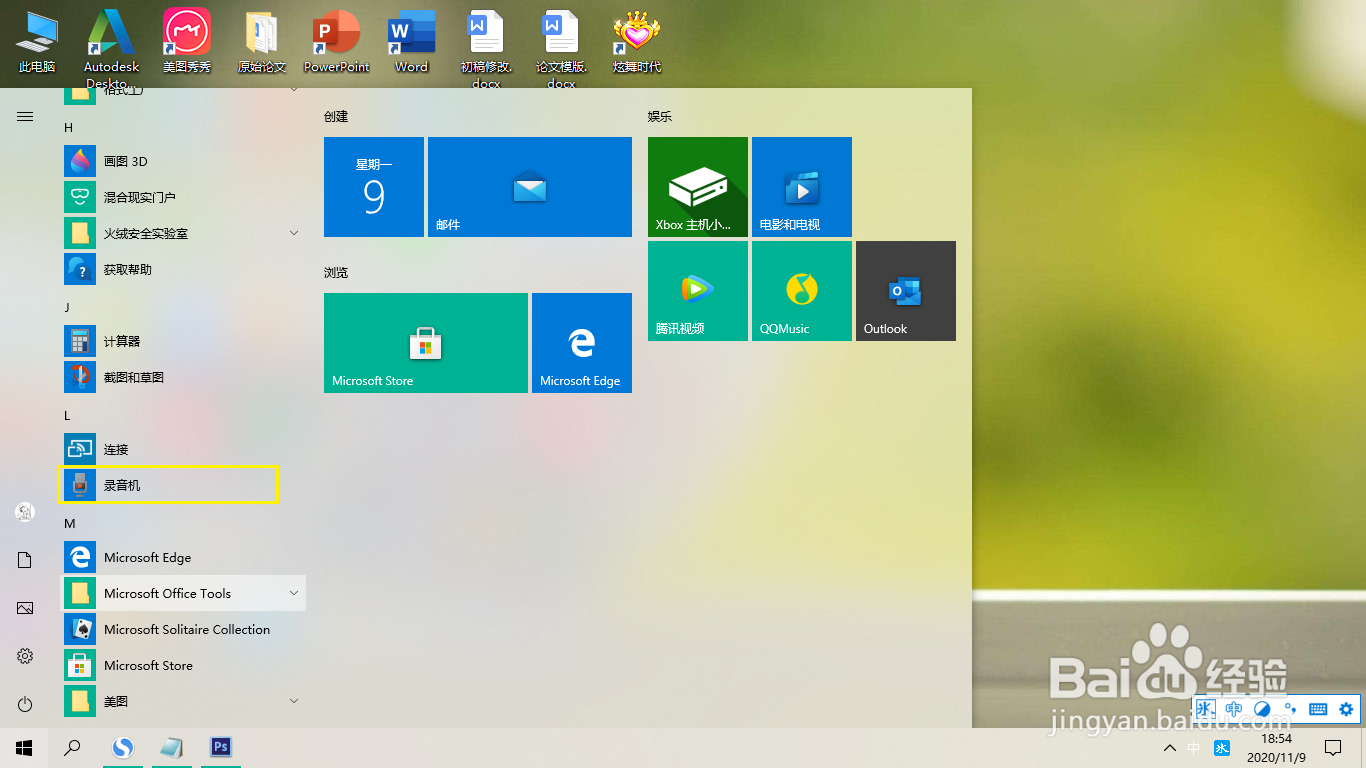Image resolution: width=1366 pixels, height=768 pixels.
Task: Click the input method icon in system tray
Action: click(1222, 748)
